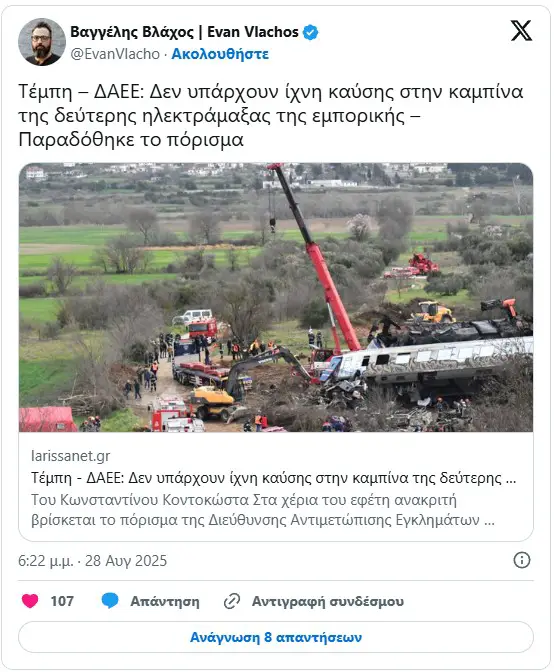Image resolution: width=554 pixels, height=672 pixels.
Task: Open the train crash card image
Action: [x=276, y=297]
